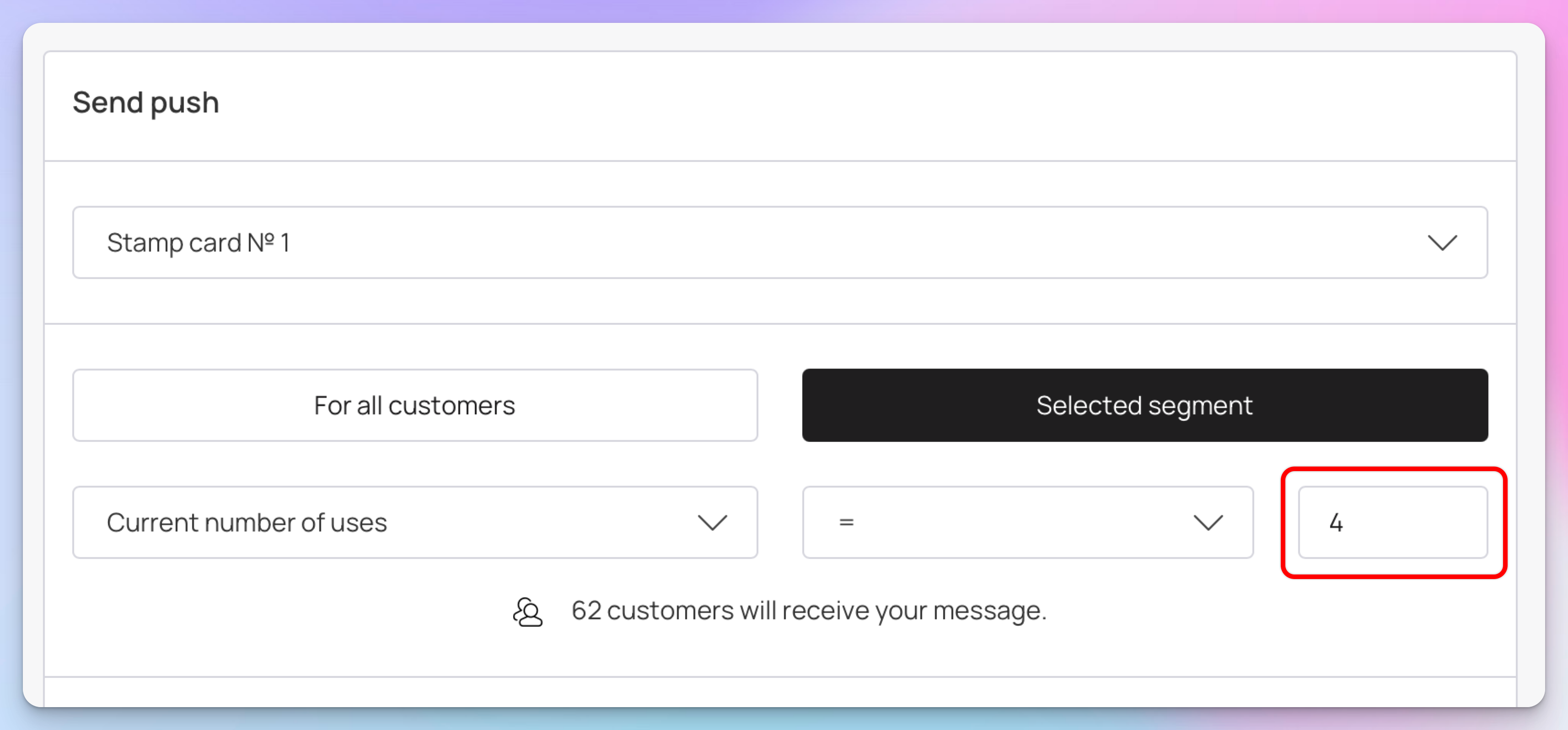Click the "Current number of uses" label text
The image size is (1568, 730).
247,522
